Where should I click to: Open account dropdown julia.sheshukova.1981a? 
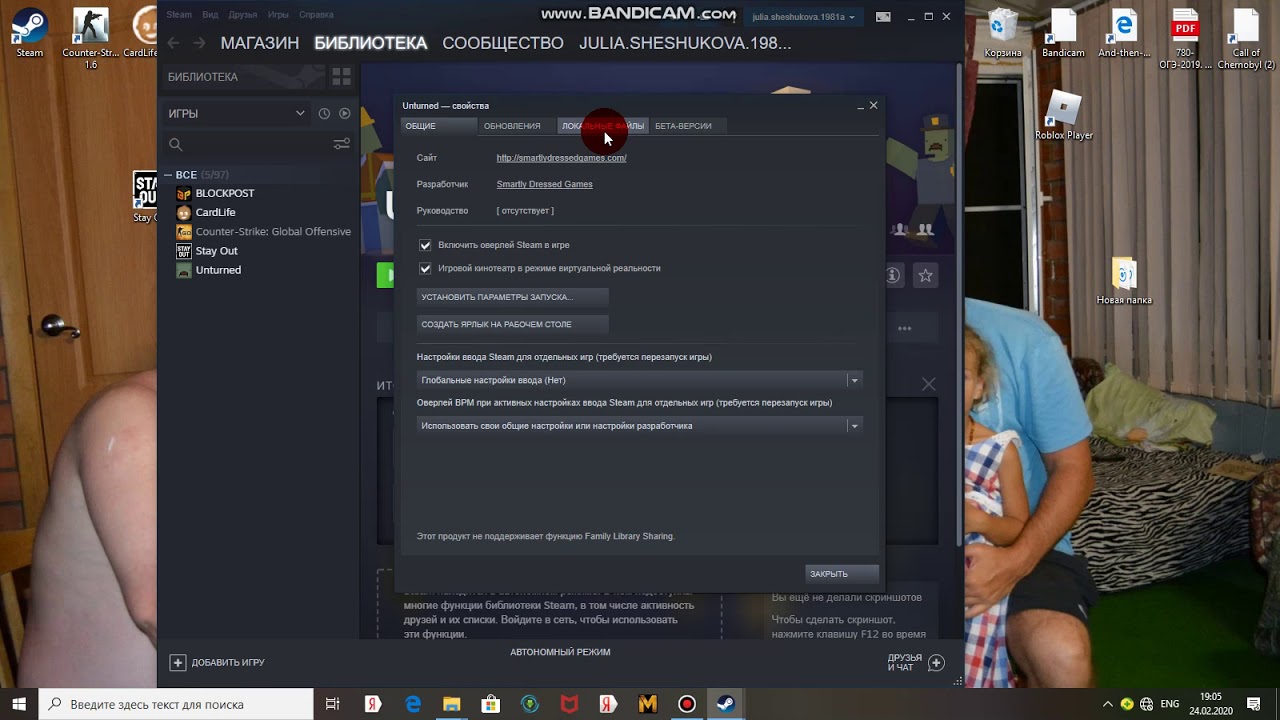[x=803, y=16]
